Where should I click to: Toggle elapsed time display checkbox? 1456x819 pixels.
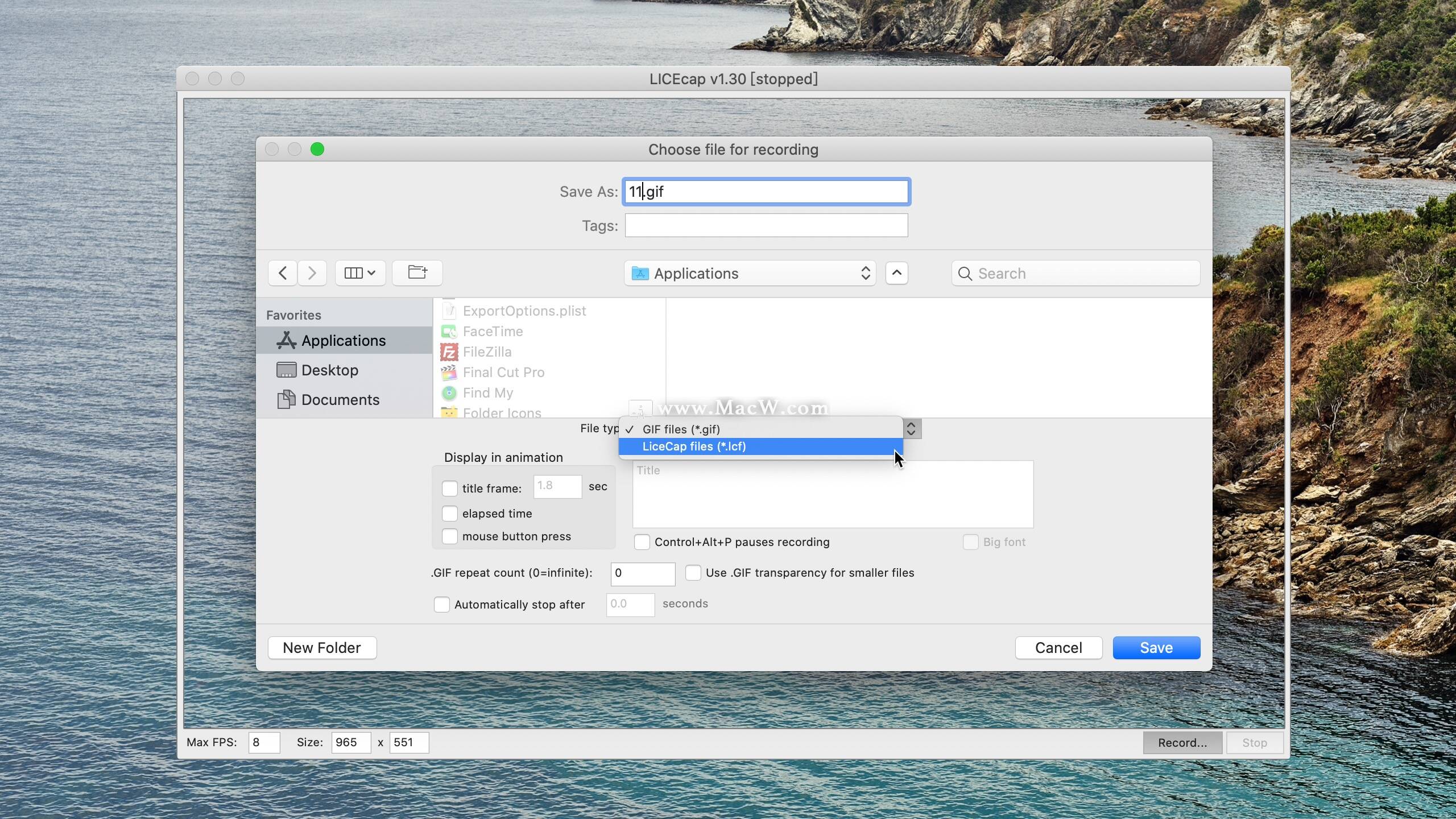point(449,512)
